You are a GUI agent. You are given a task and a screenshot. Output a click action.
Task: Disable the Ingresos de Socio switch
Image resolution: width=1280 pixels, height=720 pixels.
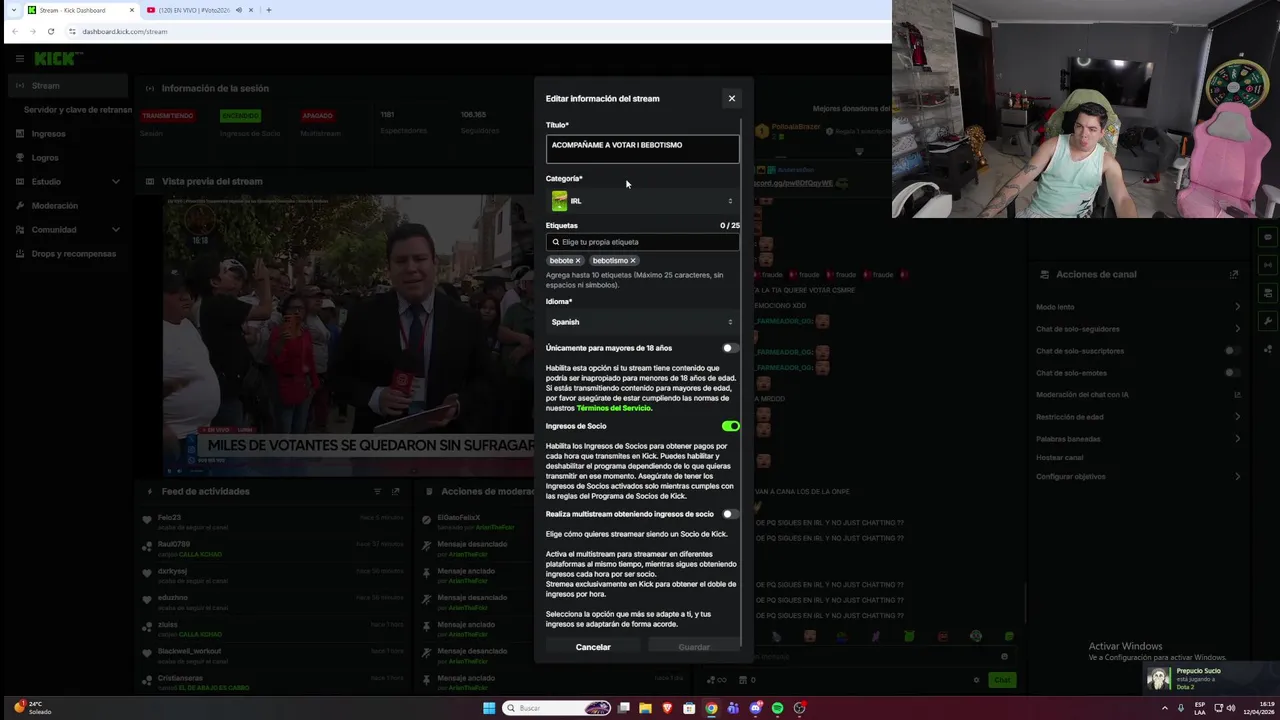pyautogui.click(x=730, y=426)
